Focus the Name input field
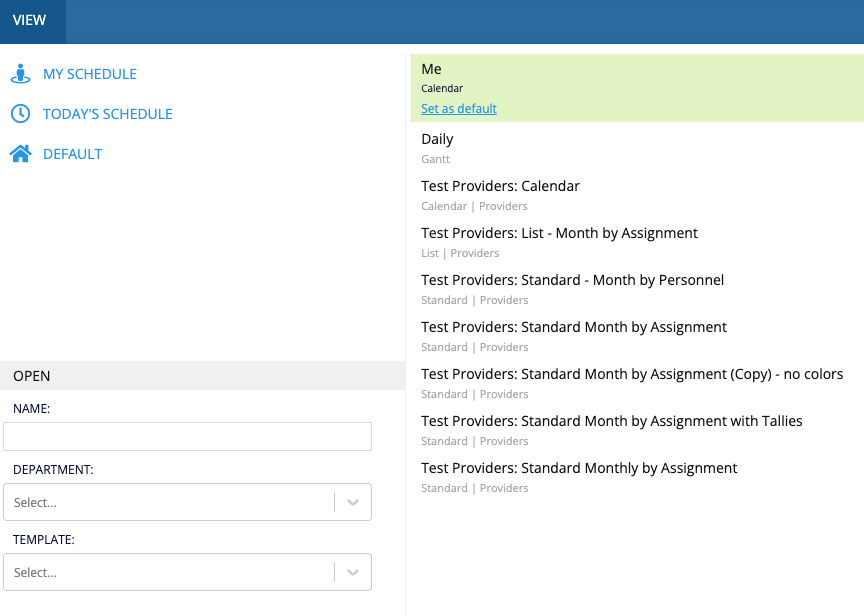This screenshot has width=864, height=616. click(x=187, y=436)
